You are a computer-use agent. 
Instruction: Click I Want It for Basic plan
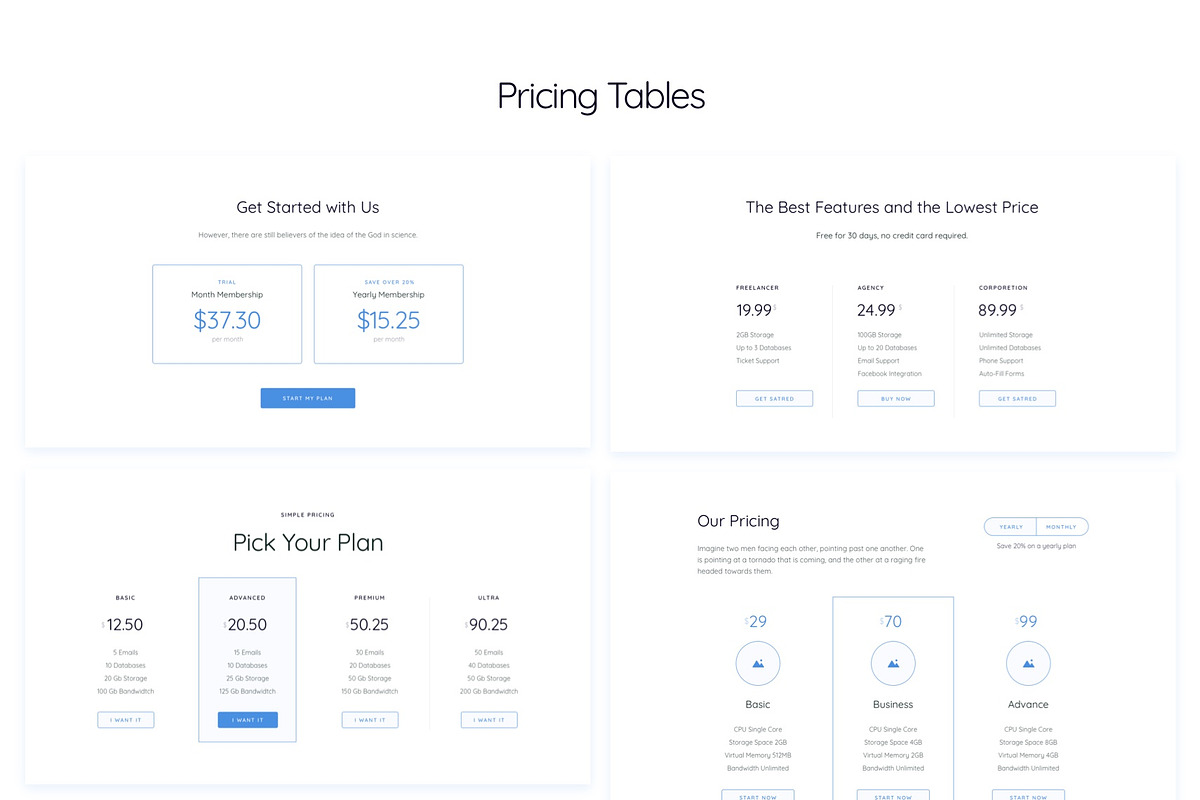pos(126,720)
